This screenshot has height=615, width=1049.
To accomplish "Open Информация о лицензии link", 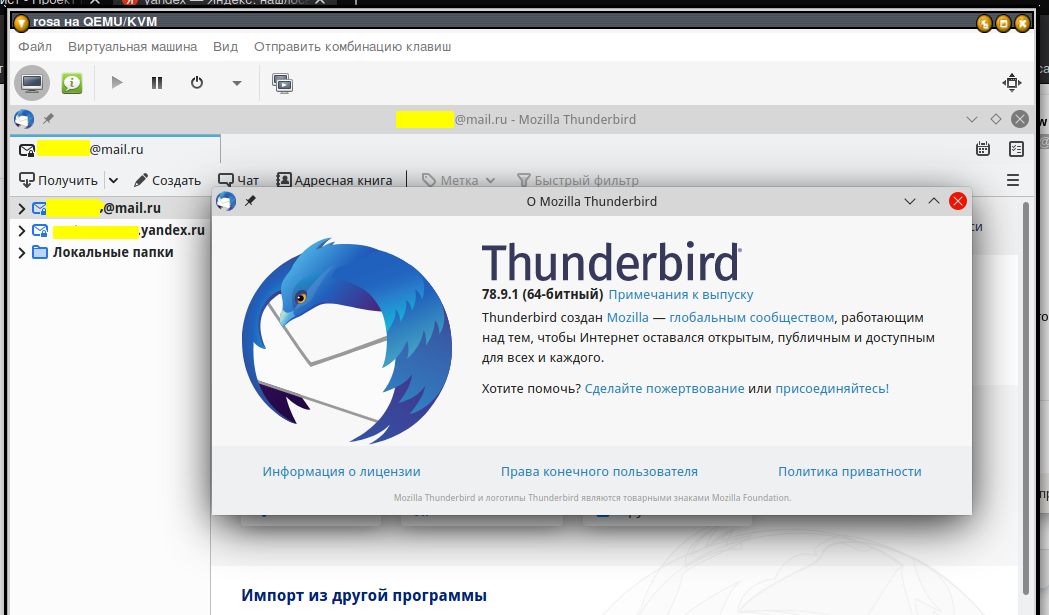I will tap(341, 471).
